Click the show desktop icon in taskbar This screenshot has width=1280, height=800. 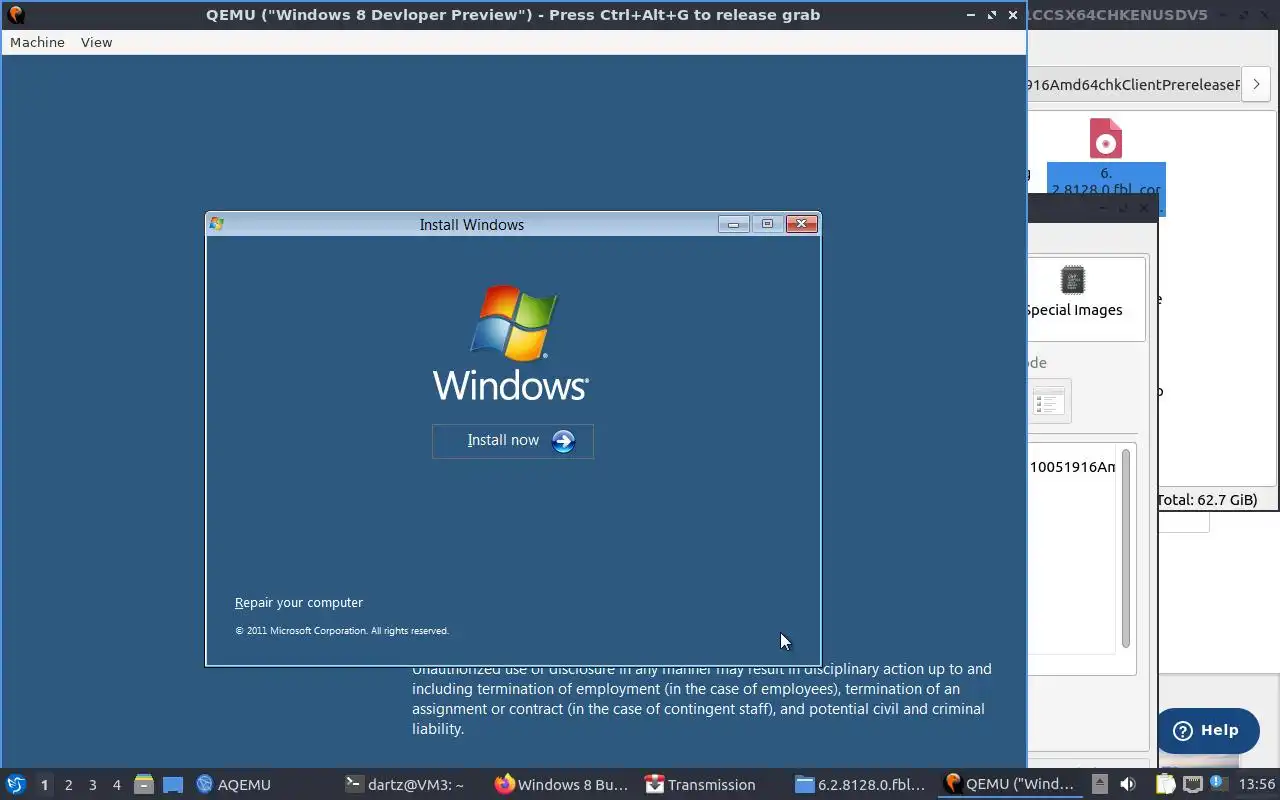173,784
